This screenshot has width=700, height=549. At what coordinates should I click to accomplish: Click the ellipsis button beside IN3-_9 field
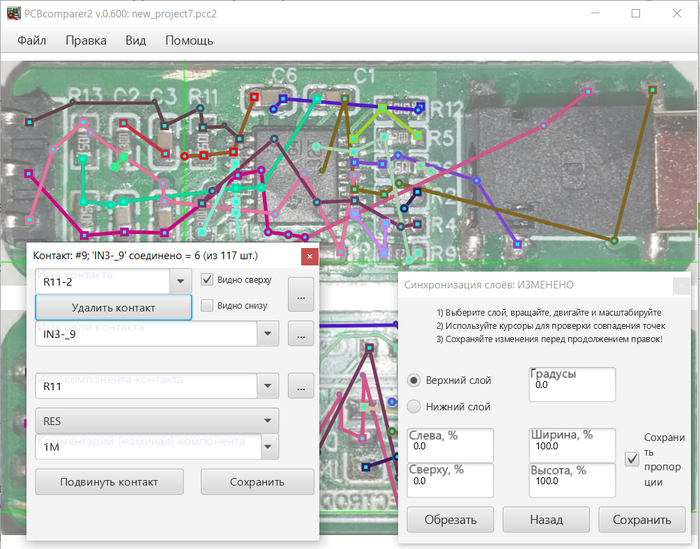click(x=302, y=333)
